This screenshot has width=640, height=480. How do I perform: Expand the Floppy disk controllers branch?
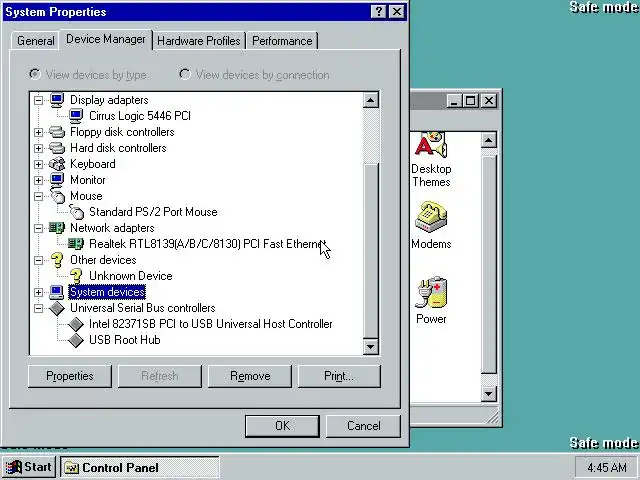point(38,132)
